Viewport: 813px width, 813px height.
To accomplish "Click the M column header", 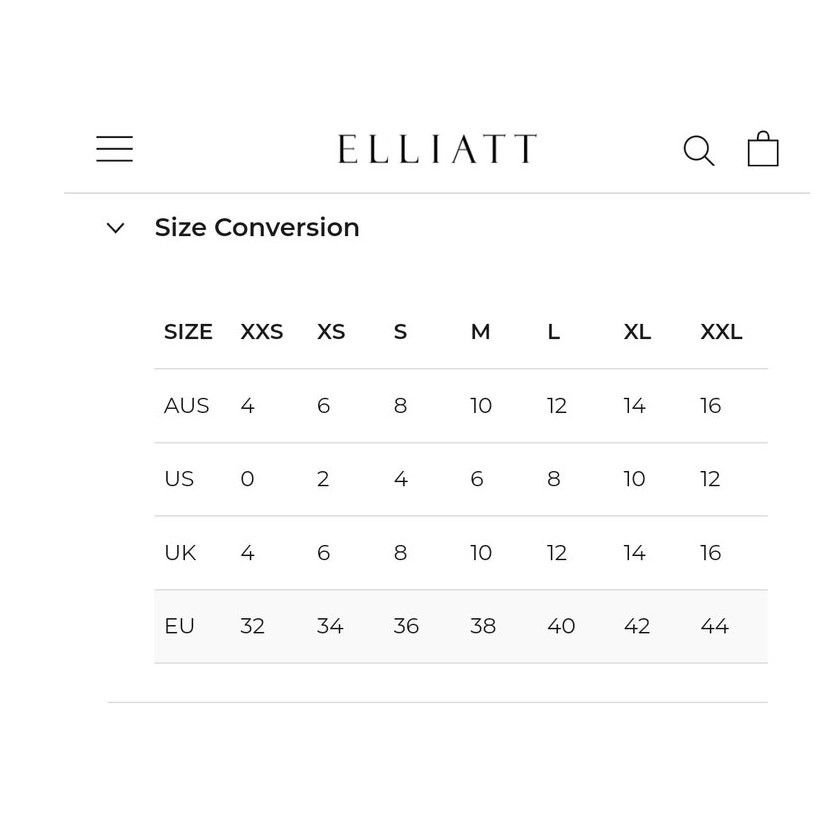I will coord(480,332).
